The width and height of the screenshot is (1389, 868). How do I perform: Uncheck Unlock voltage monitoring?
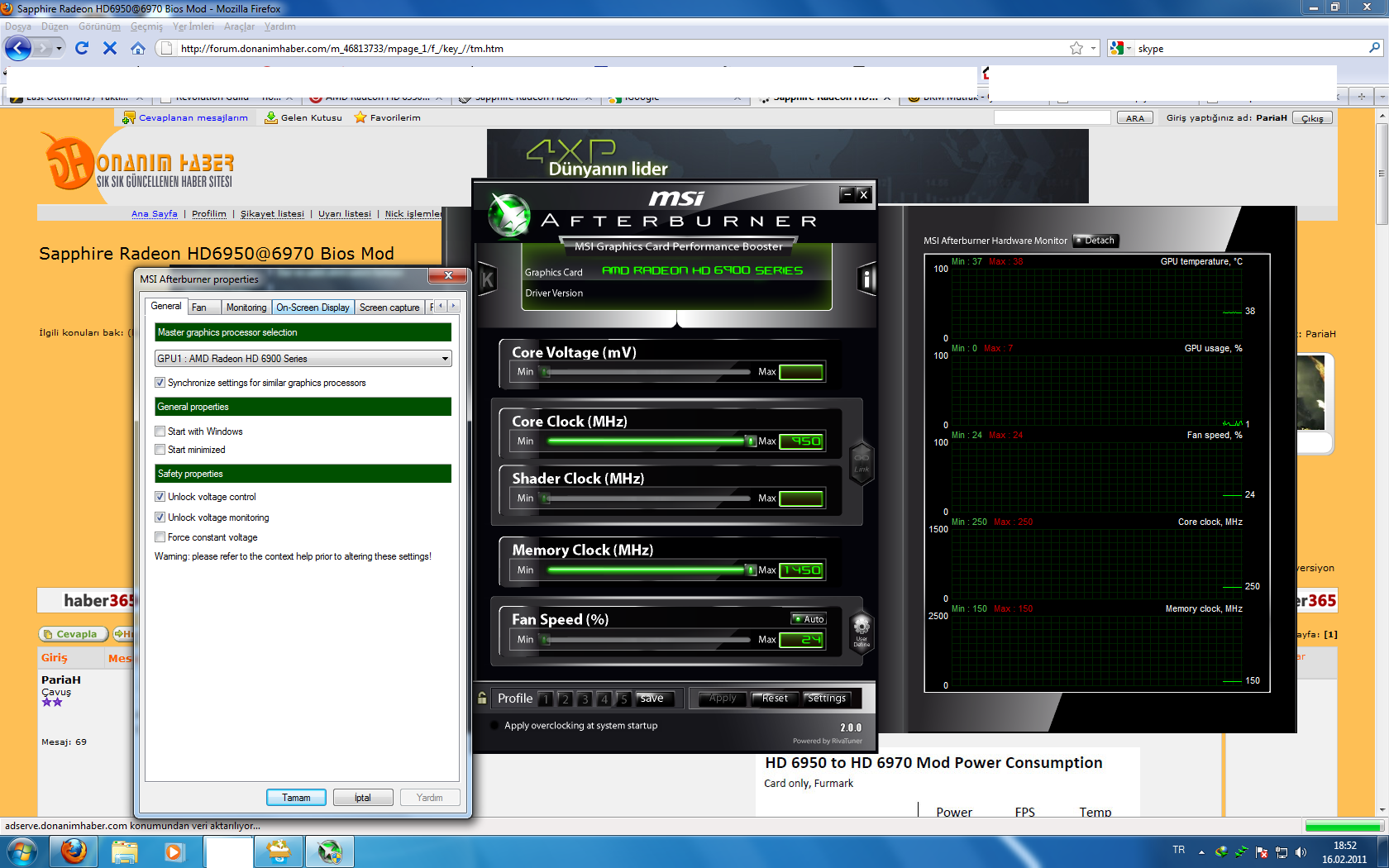click(x=160, y=517)
